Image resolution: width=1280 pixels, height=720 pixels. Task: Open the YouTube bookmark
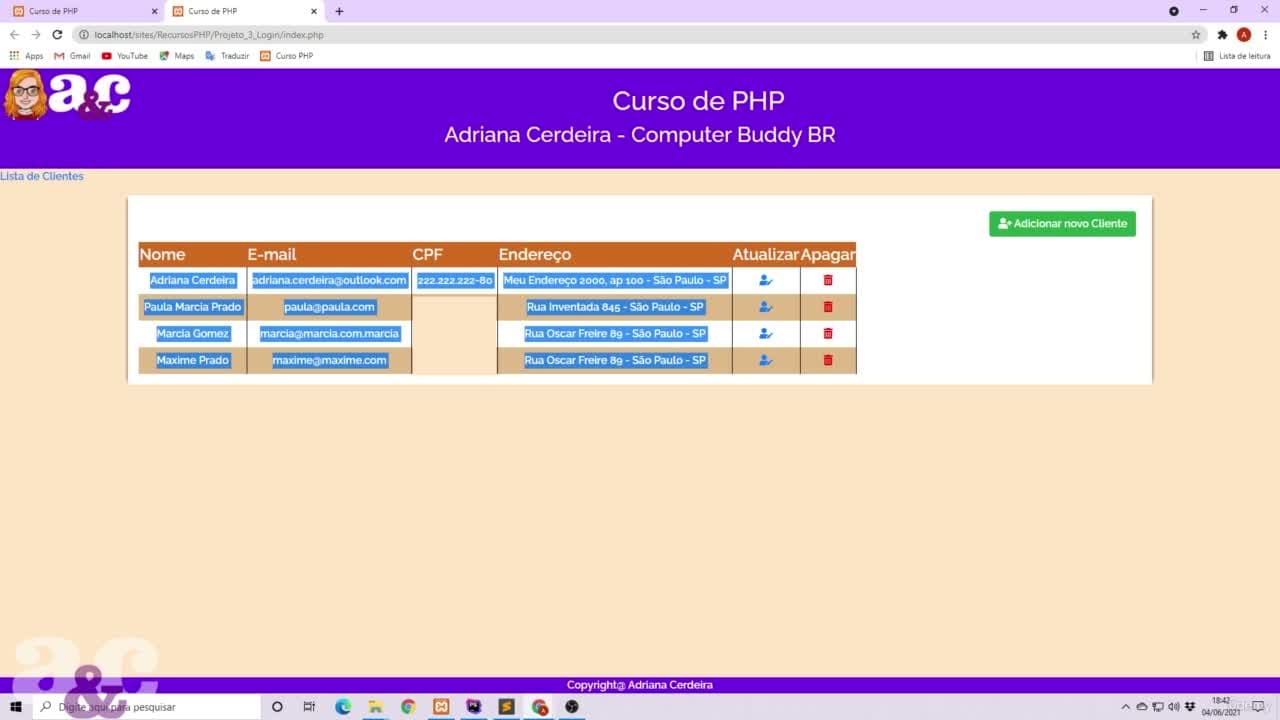pyautogui.click(x=125, y=56)
